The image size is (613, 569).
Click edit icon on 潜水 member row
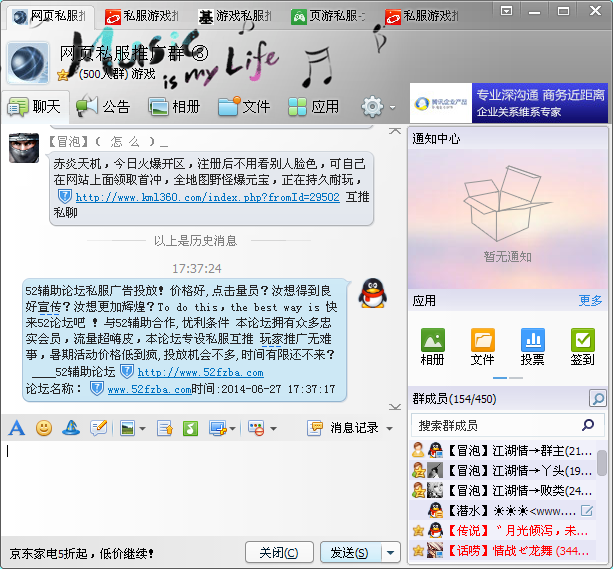[x=587, y=510]
